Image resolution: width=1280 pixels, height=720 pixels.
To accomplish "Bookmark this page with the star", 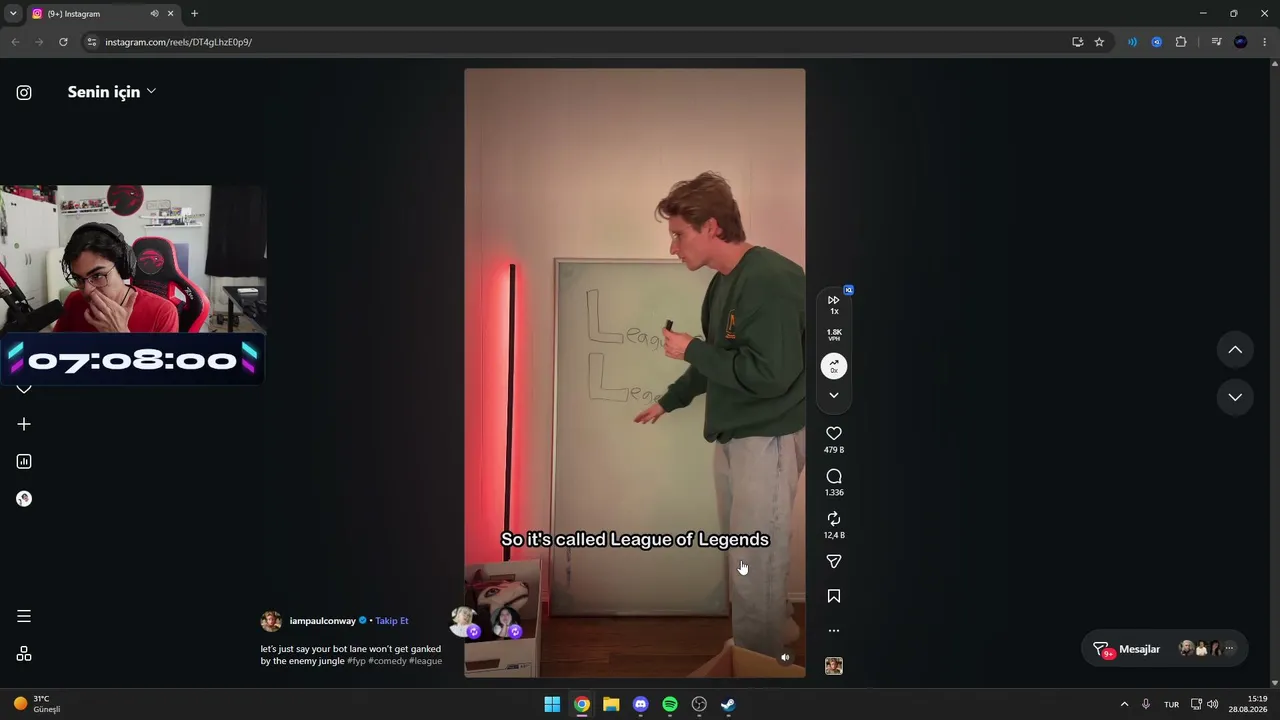I will click(1099, 42).
